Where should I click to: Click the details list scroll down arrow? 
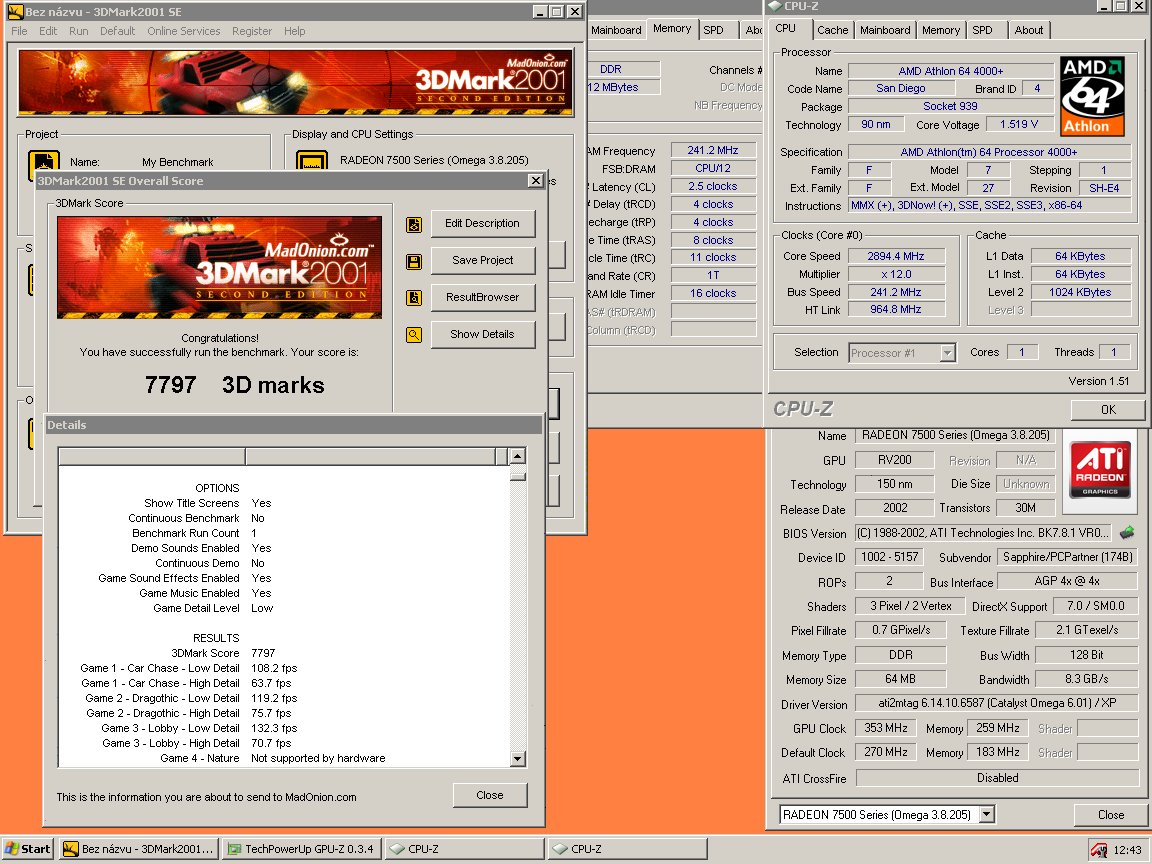(517, 758)
